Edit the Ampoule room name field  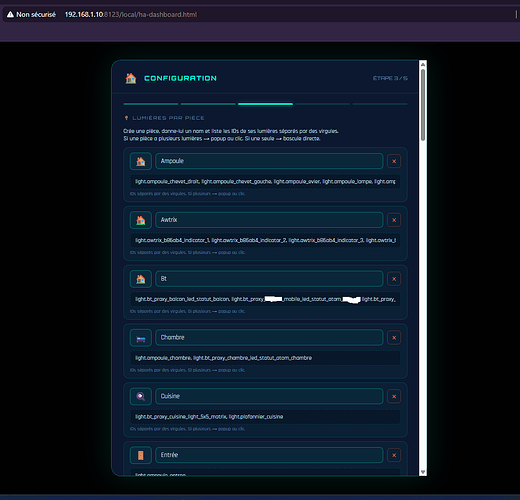(269, 161)
